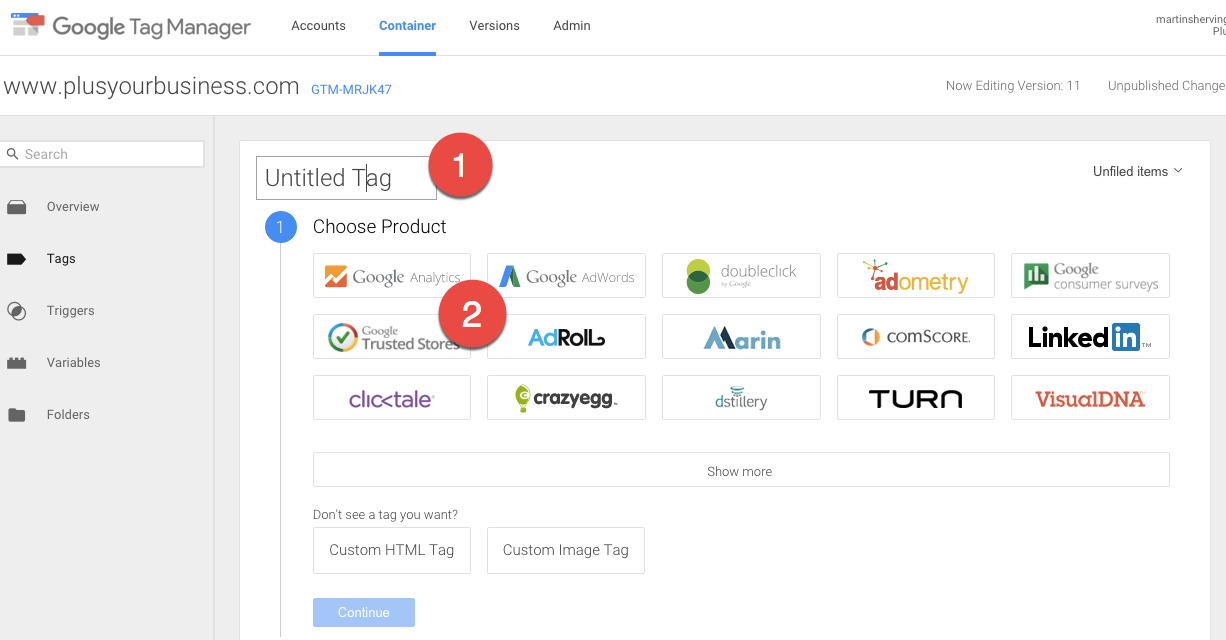
Task: Click the Now Editing Version: 11 text
Action: point(1013,86)
